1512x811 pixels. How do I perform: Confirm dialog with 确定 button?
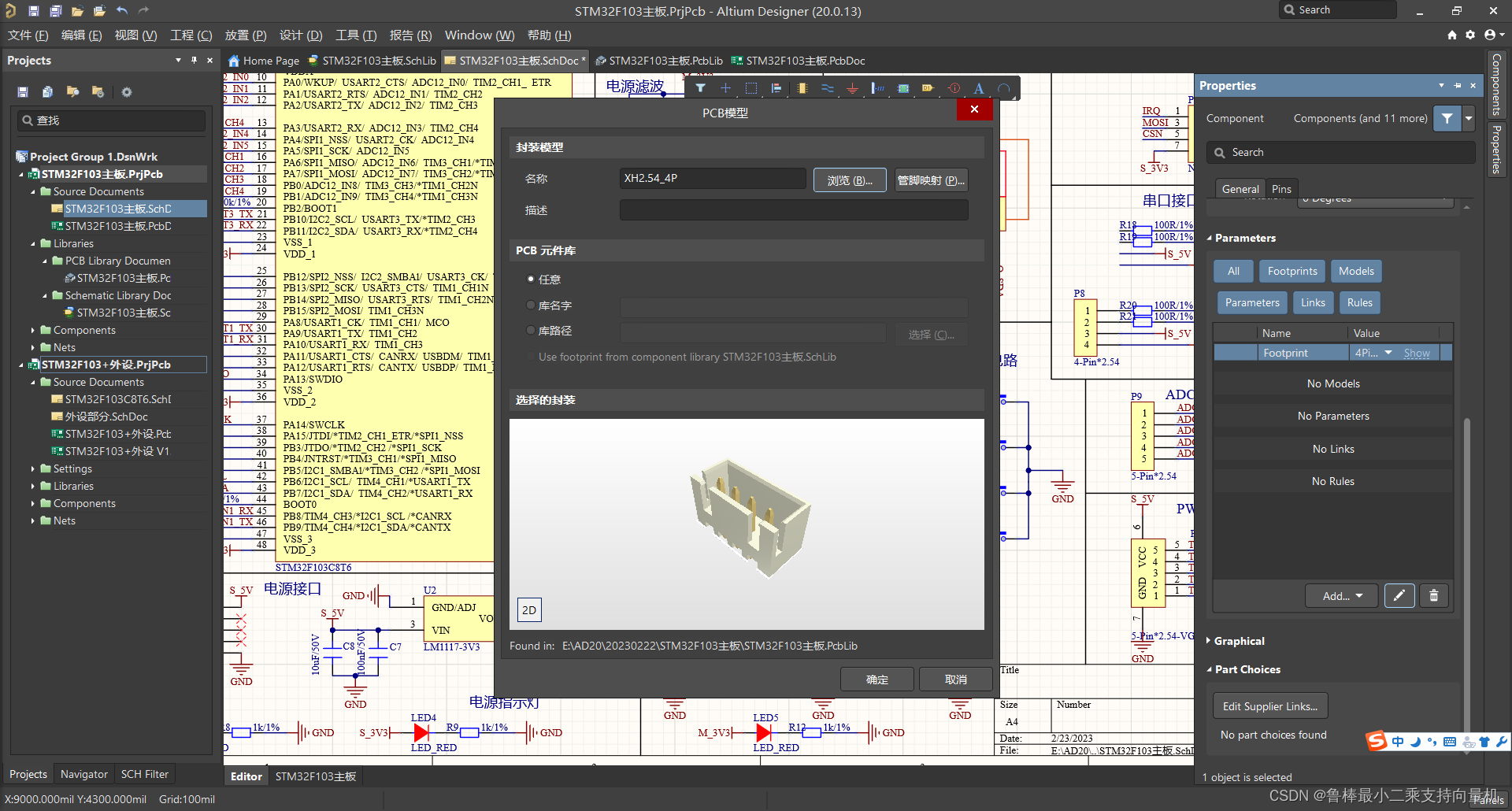[x=877, y=680]
